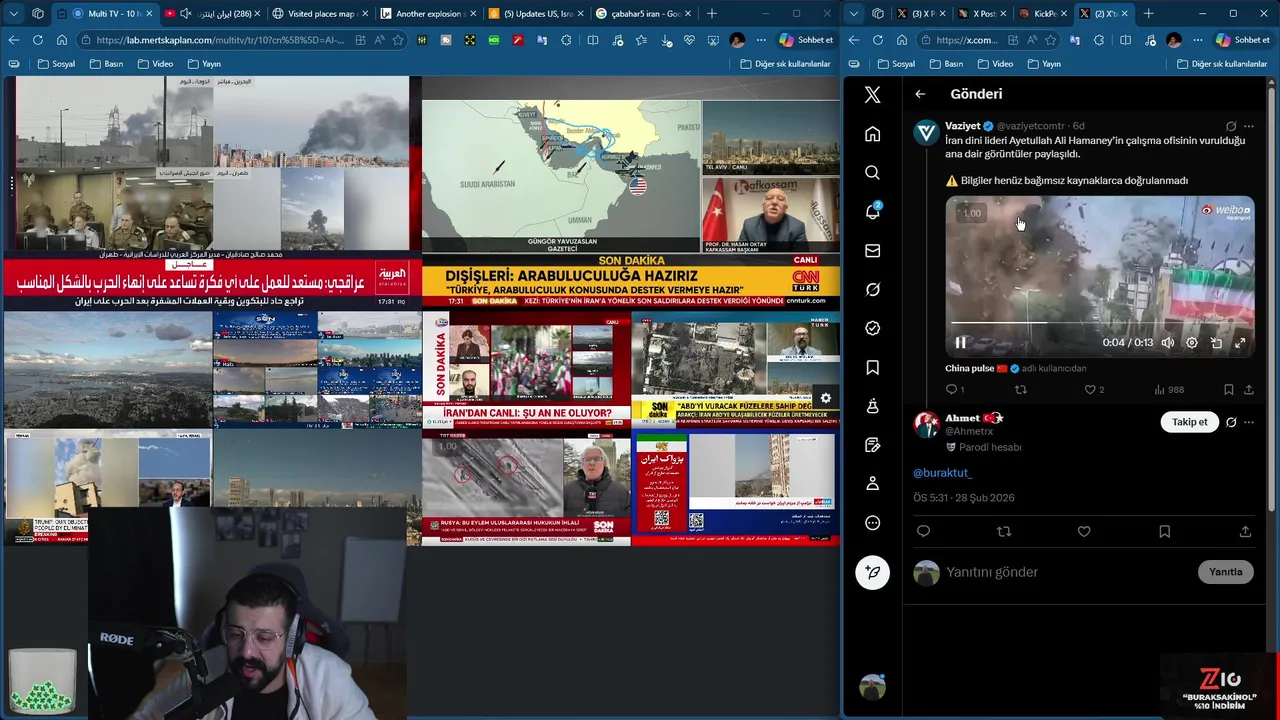The height and width of the screenshot is (720, 1280).
Task: Open Diğer sık kullanılanlar folder in left browser
Action: [x=785, y=64]
